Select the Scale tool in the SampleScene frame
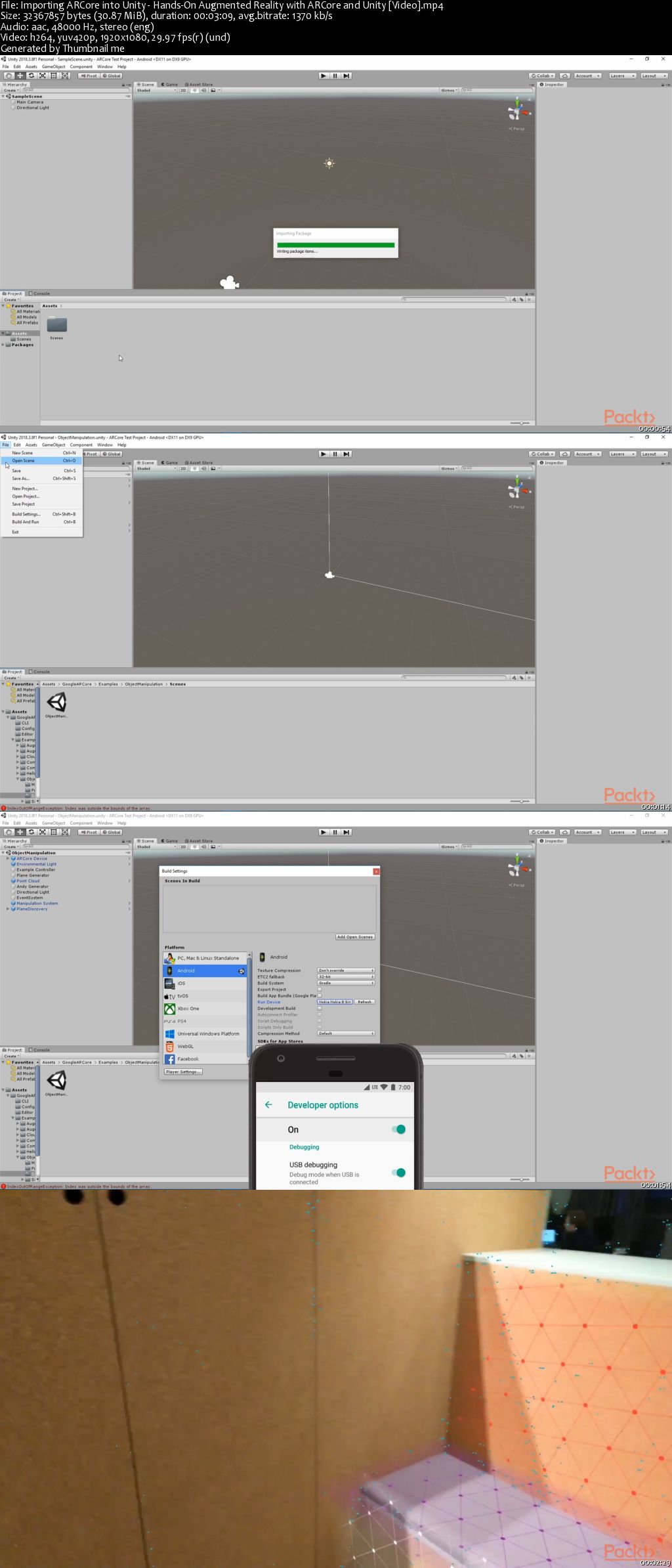The image size is (672, 1568). click(x=42, y=76)
